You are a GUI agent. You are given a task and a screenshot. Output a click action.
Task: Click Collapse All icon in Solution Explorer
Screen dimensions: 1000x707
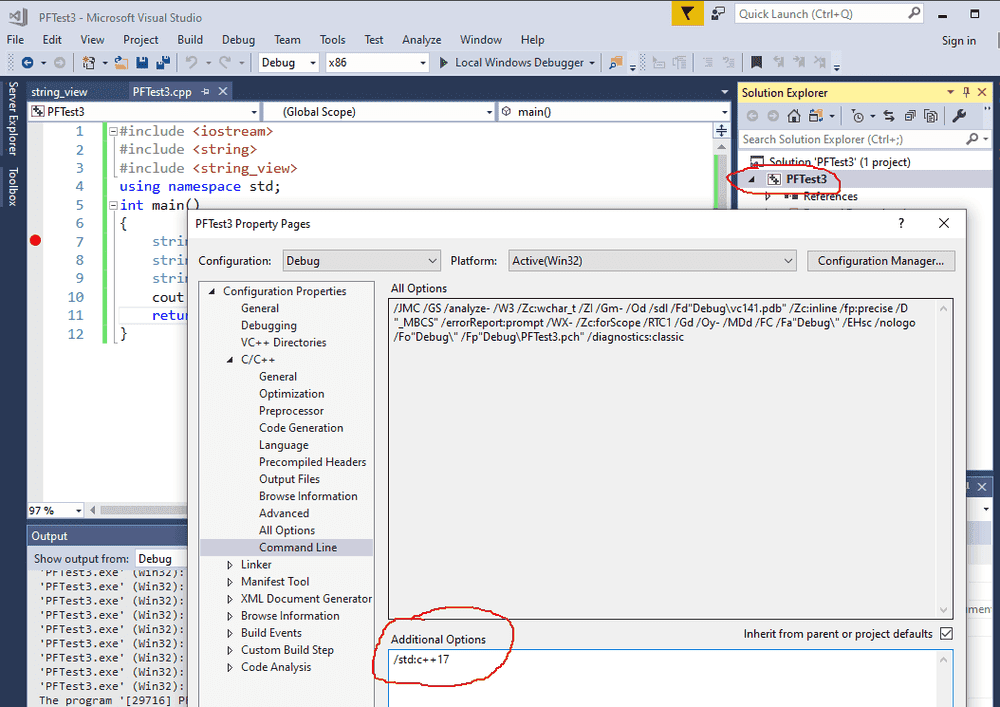coord(909,117)
